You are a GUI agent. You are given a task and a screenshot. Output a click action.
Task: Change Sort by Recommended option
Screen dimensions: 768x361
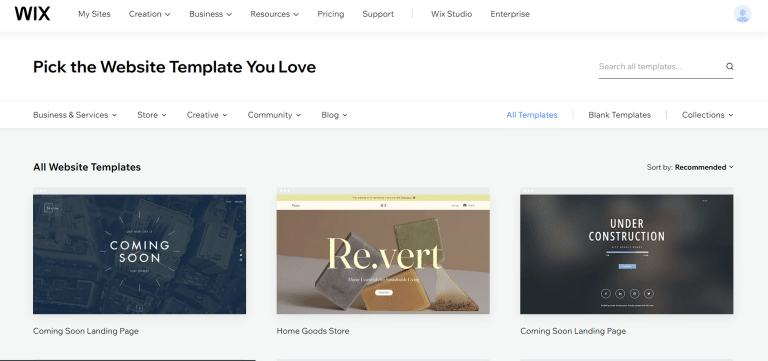pyautogui.click(x=690, y=167)
